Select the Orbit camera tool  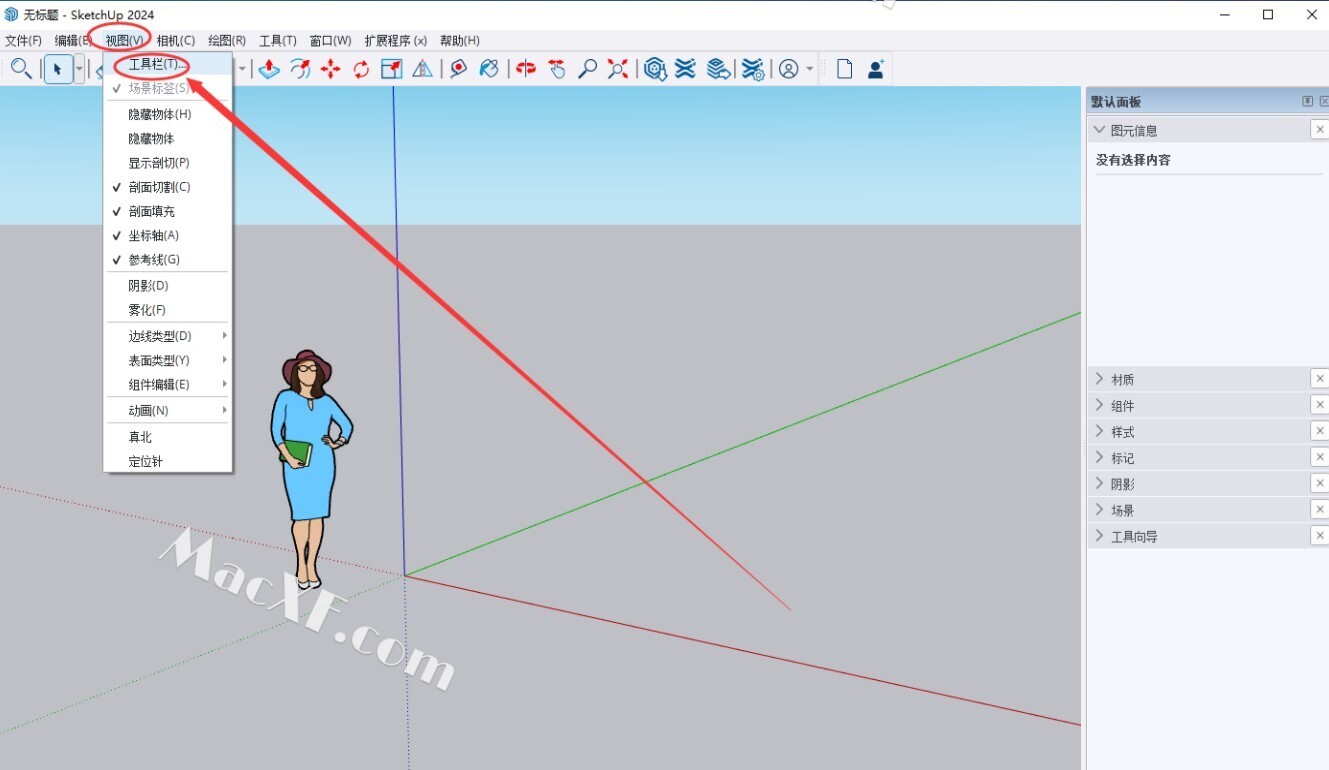pos(526,69)
